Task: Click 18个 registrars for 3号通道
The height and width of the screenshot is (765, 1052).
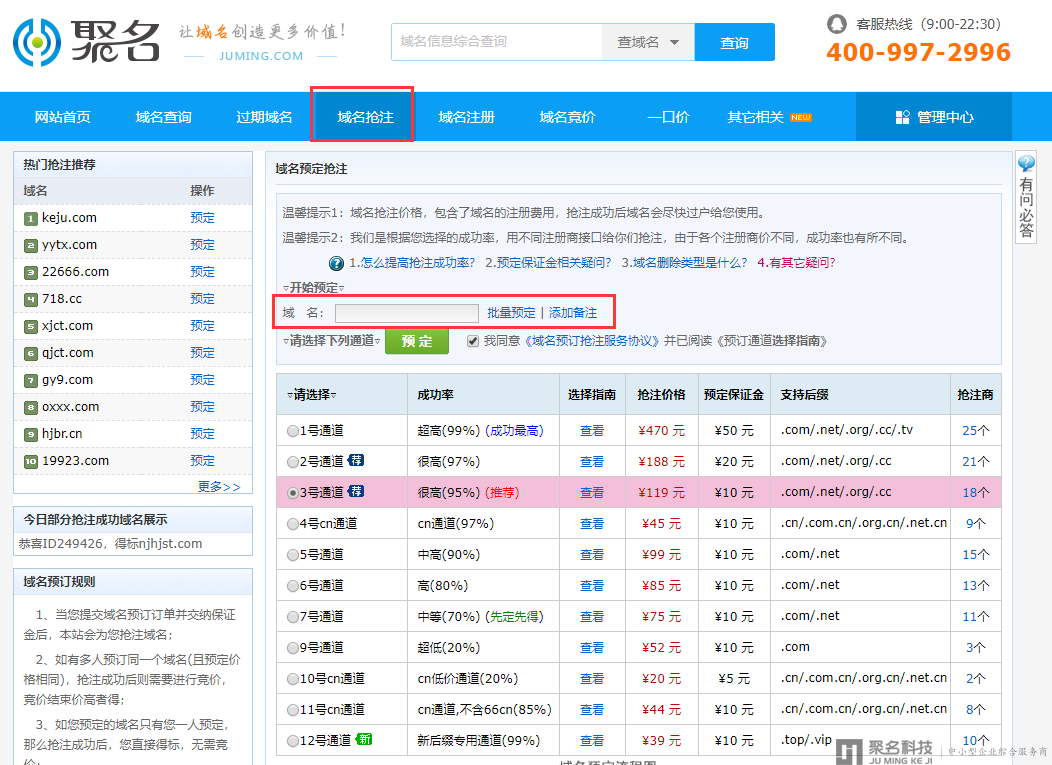Action: pyautogui.click(x=976, y=493)
